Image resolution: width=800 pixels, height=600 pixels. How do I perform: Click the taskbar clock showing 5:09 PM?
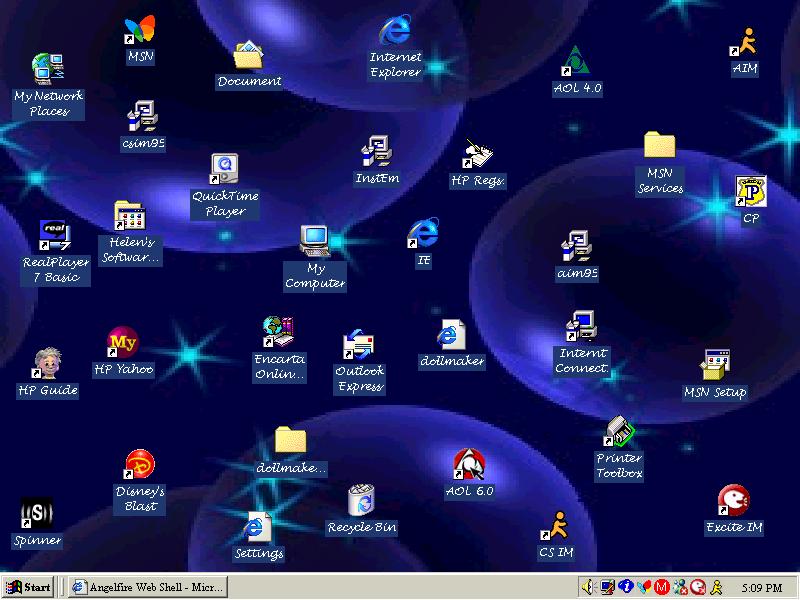coord(762,587)
